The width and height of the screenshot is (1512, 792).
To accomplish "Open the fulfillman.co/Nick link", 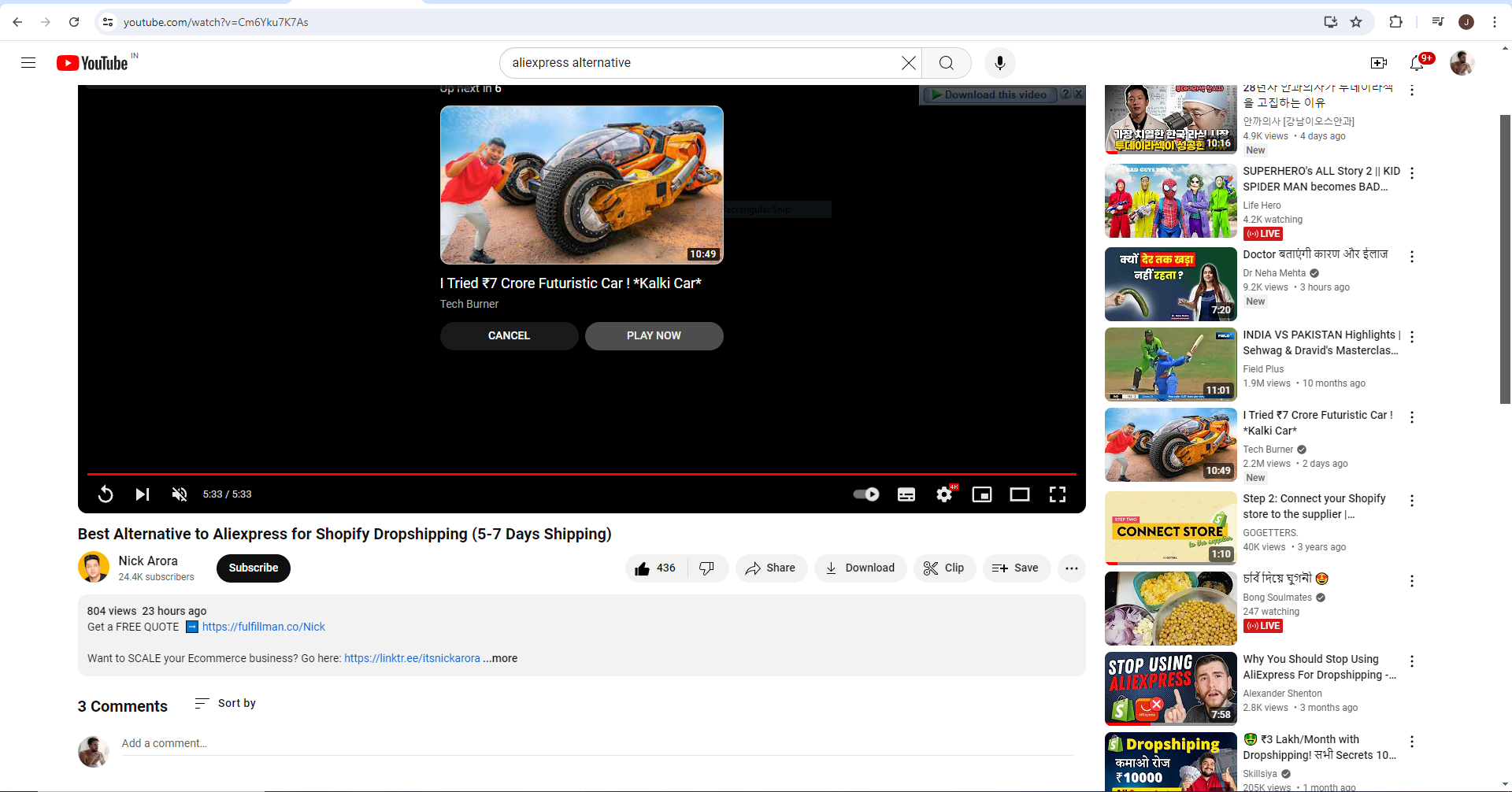I will (264, 627).
